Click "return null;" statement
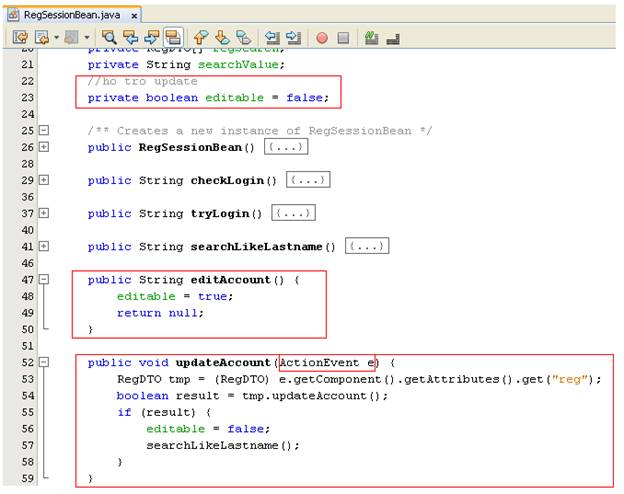The image size is (624, 494). point(160,313)
